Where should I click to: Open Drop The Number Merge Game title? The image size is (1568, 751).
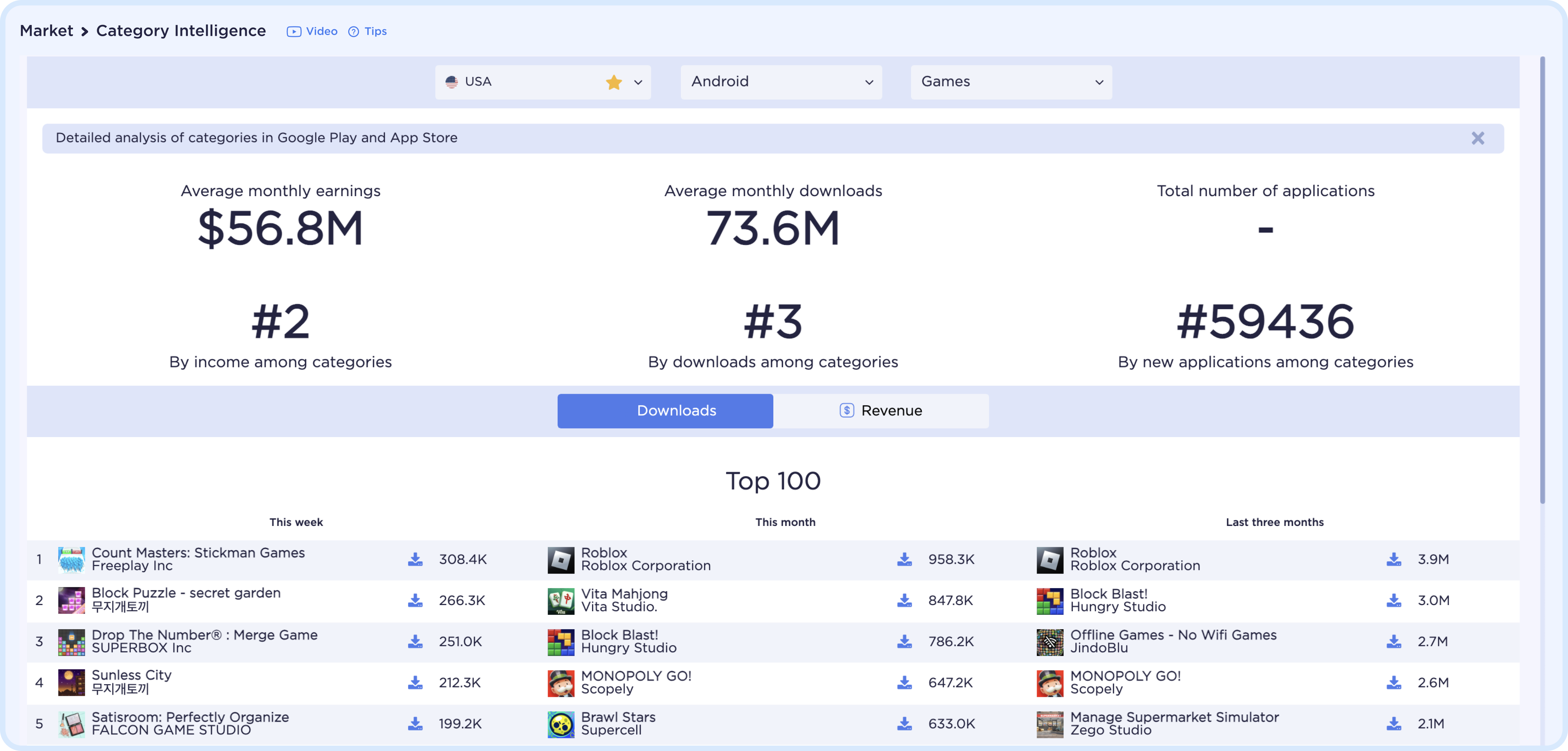pyautogui.click(x=204, y=635)
